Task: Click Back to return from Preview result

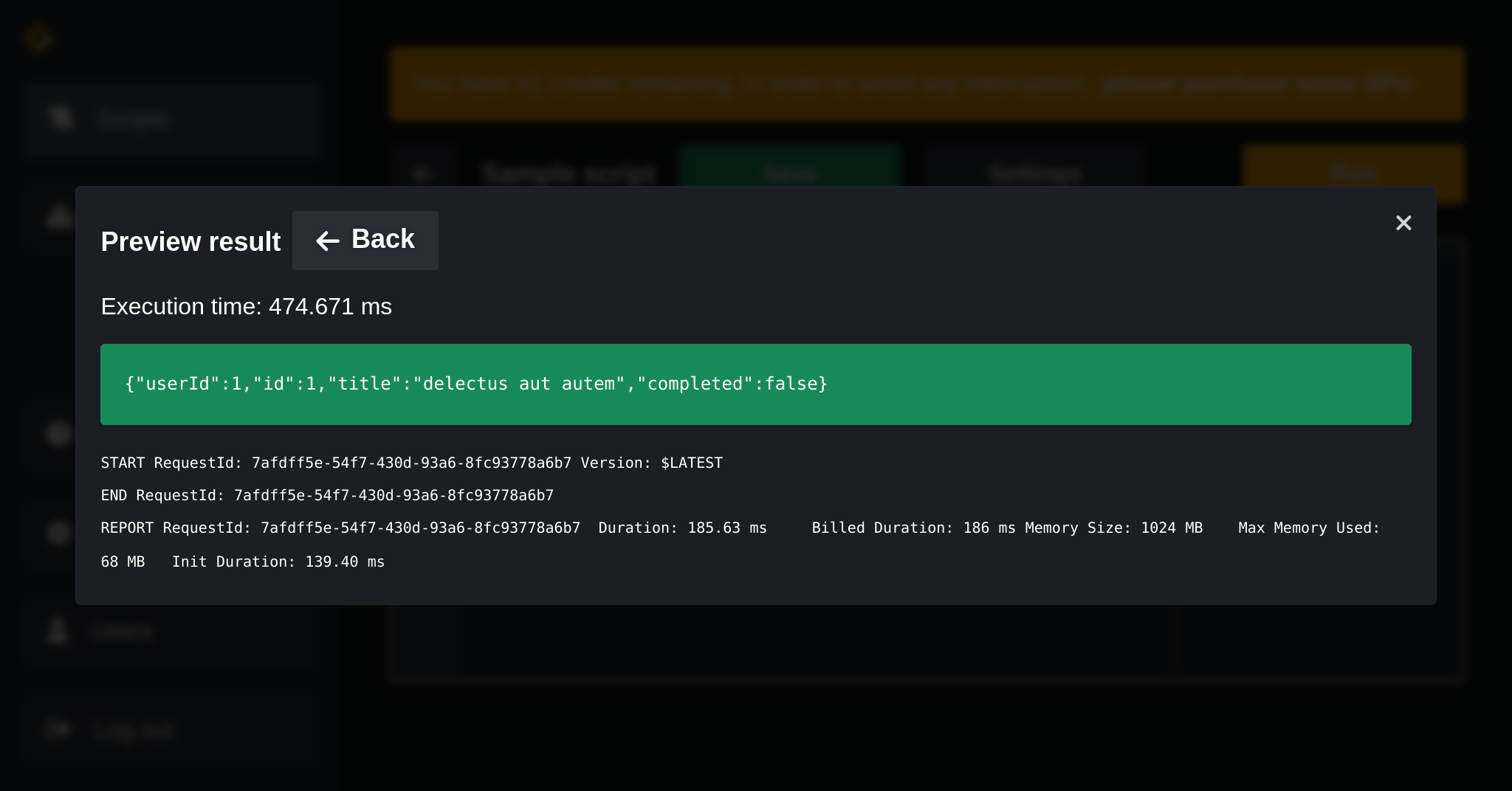Action: 365,241
